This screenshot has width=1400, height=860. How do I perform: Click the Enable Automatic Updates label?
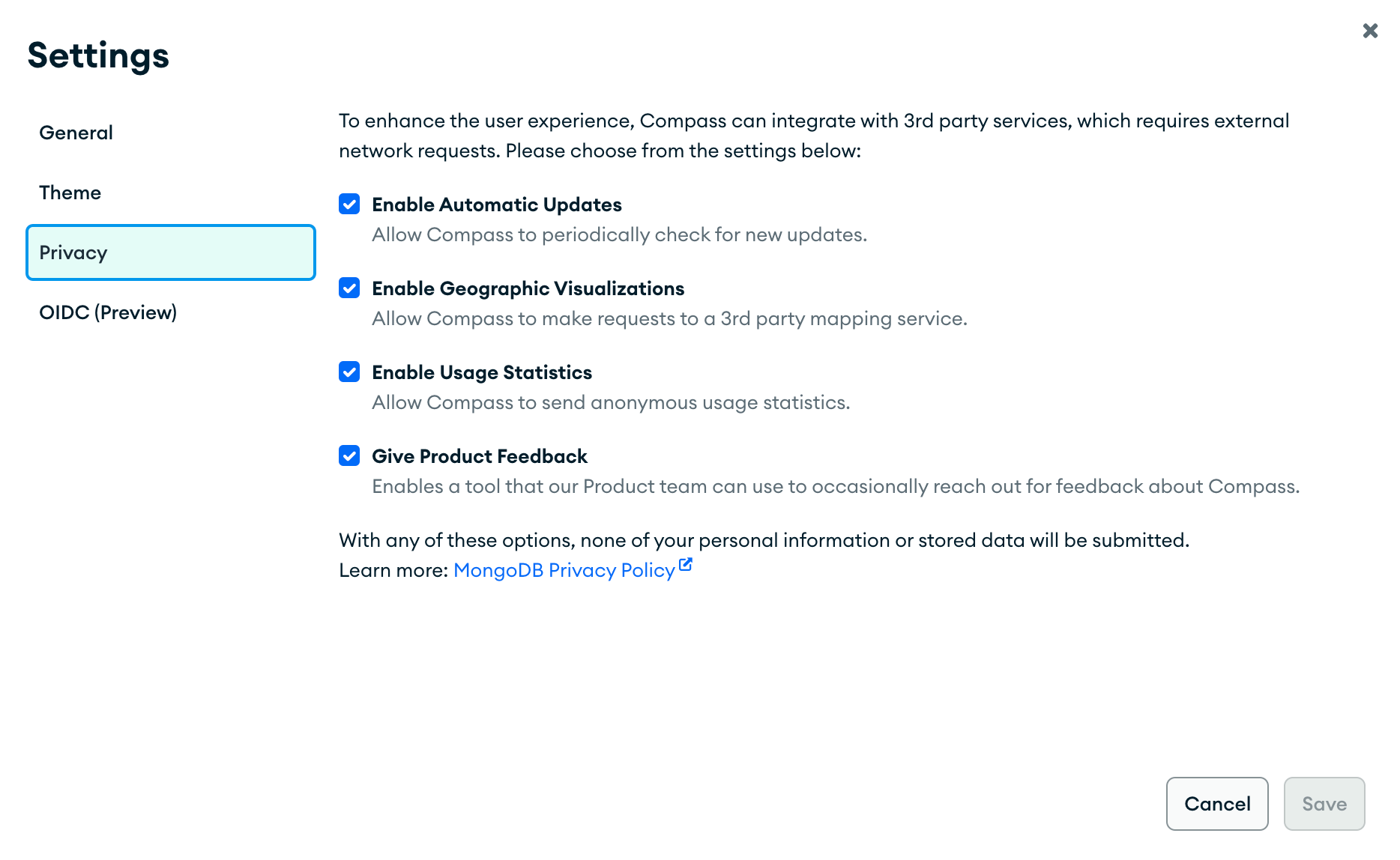(x=496, y=204)
